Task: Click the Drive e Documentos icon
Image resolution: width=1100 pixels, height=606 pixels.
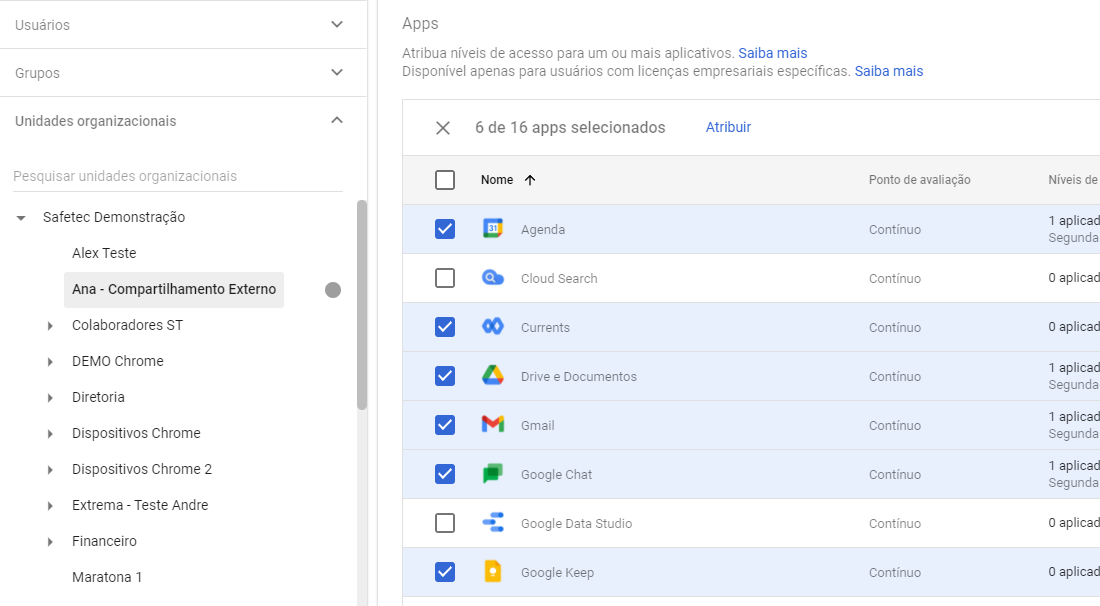Action: click(x=493, y=376)
